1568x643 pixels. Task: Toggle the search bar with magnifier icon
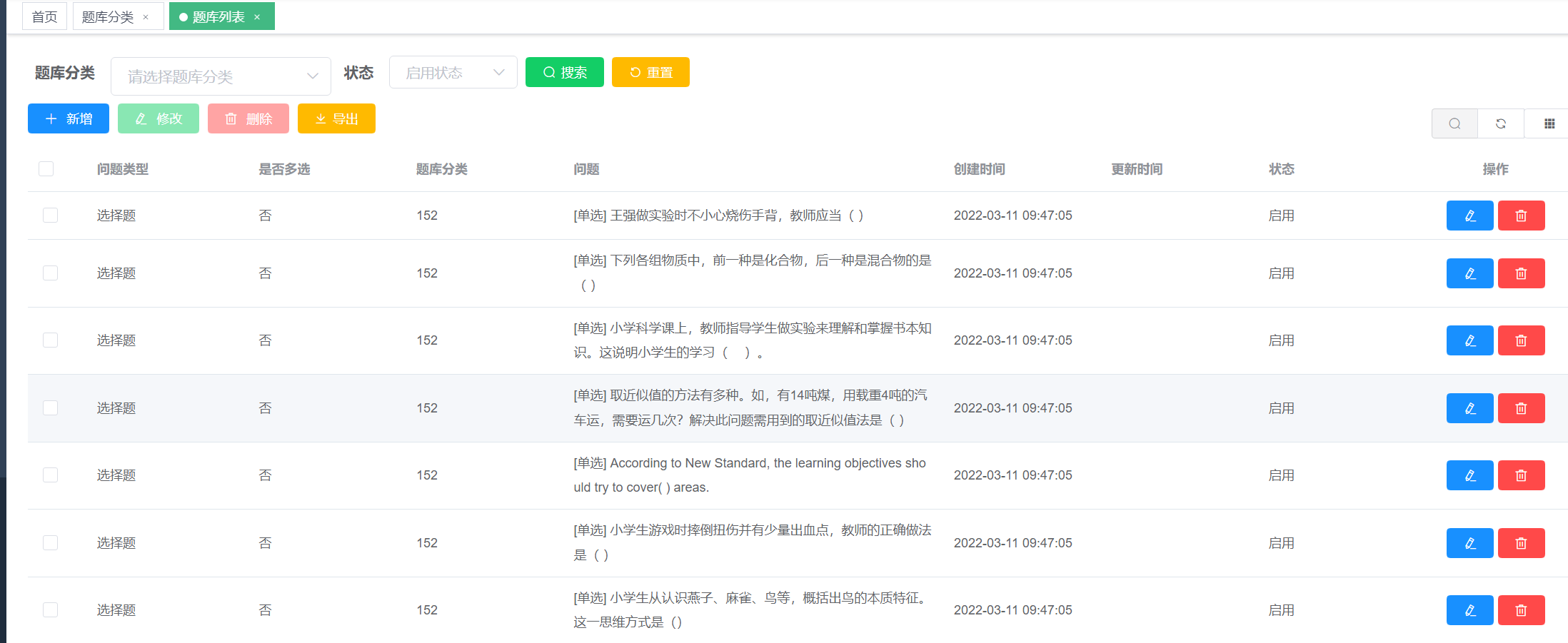(x=1454, y=123)
